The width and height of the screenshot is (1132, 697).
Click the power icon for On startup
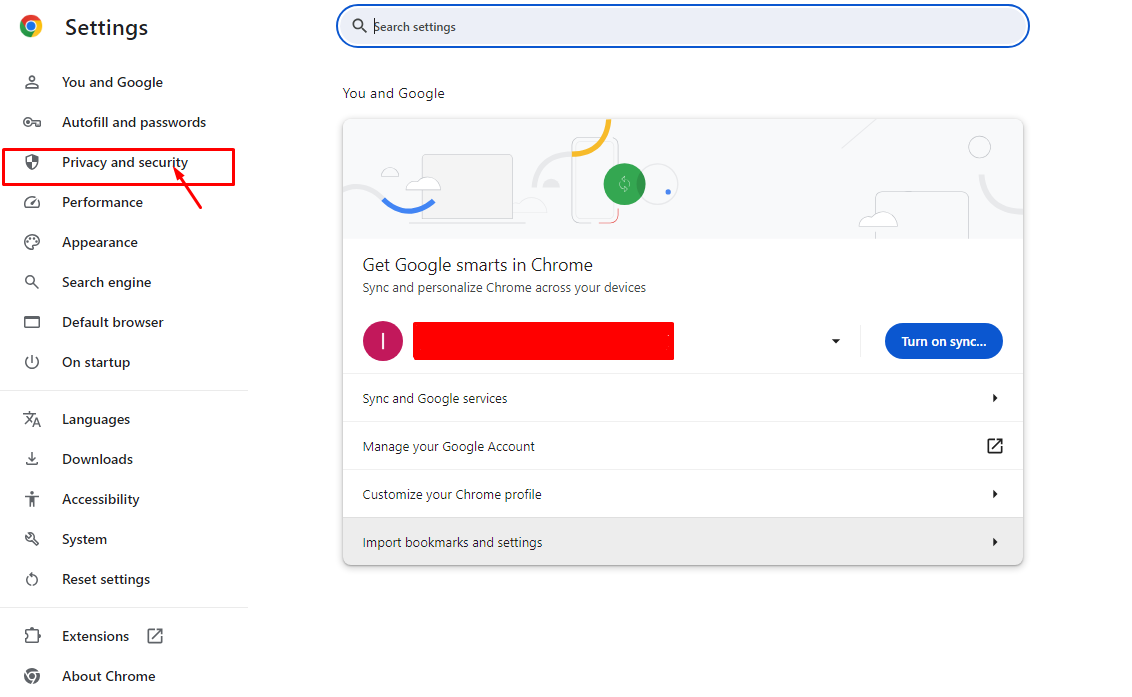click(32, 362)
